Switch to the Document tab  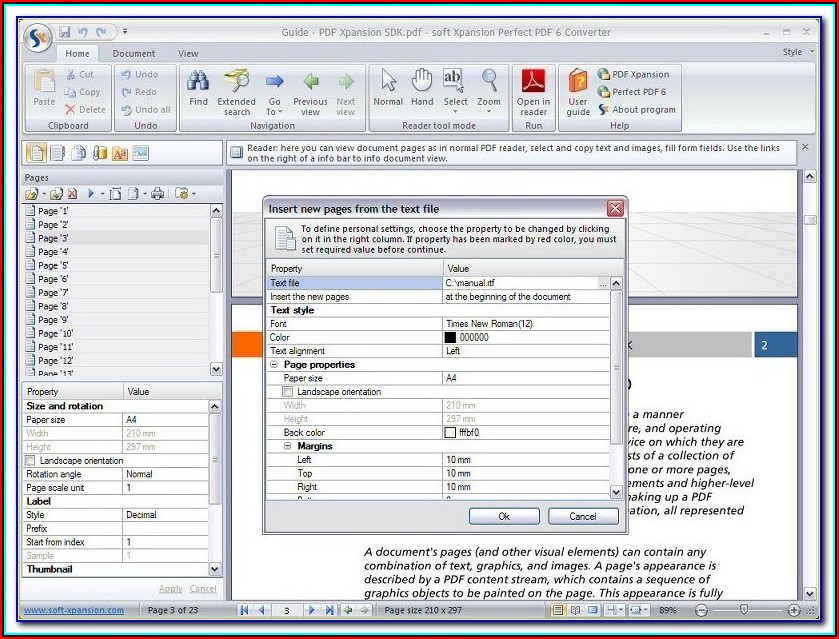(133, 53)
